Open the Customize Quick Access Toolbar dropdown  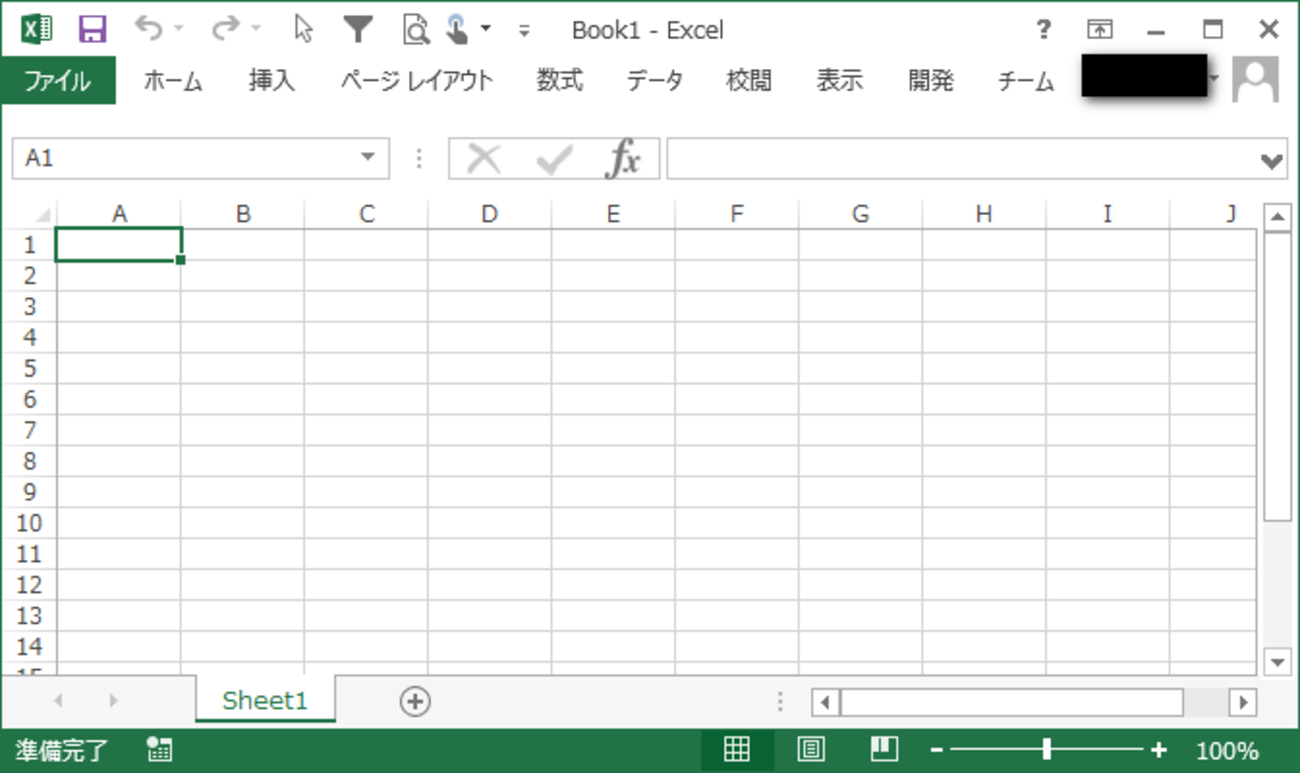523,30
